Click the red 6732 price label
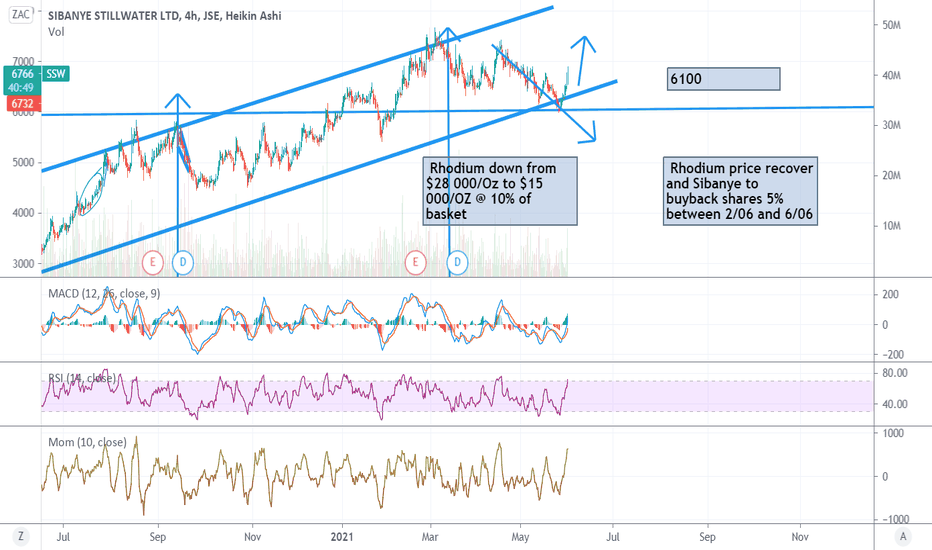Viewport: 932px width, 550px height. click(23, 103)
